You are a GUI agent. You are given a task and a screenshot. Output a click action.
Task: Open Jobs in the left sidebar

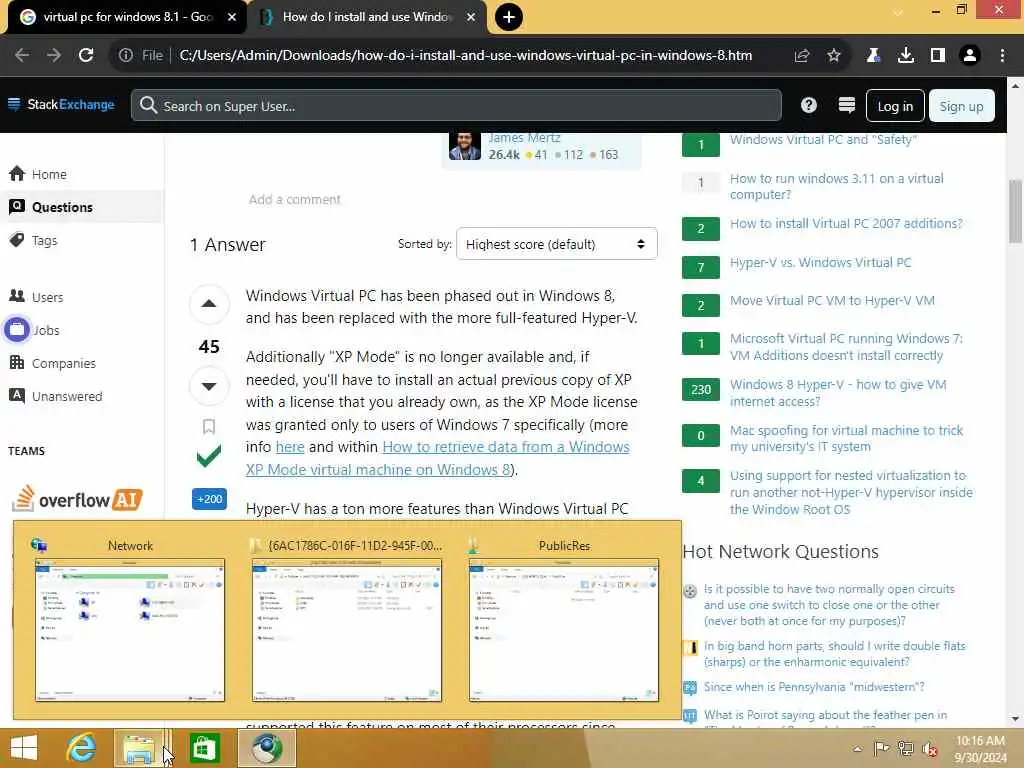point(46,330)
